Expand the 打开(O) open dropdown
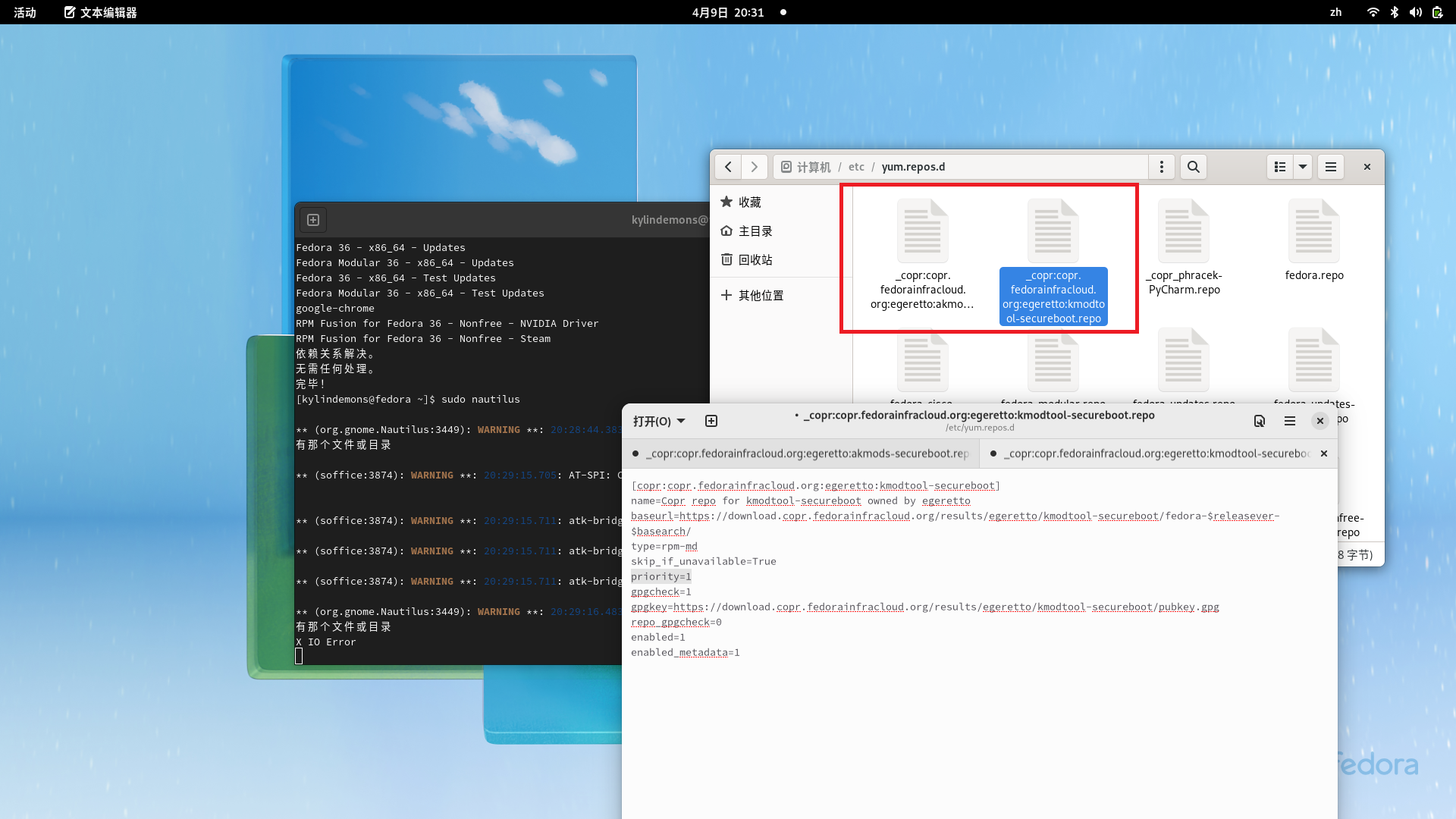1456x819 pixels. click(658, 421)
